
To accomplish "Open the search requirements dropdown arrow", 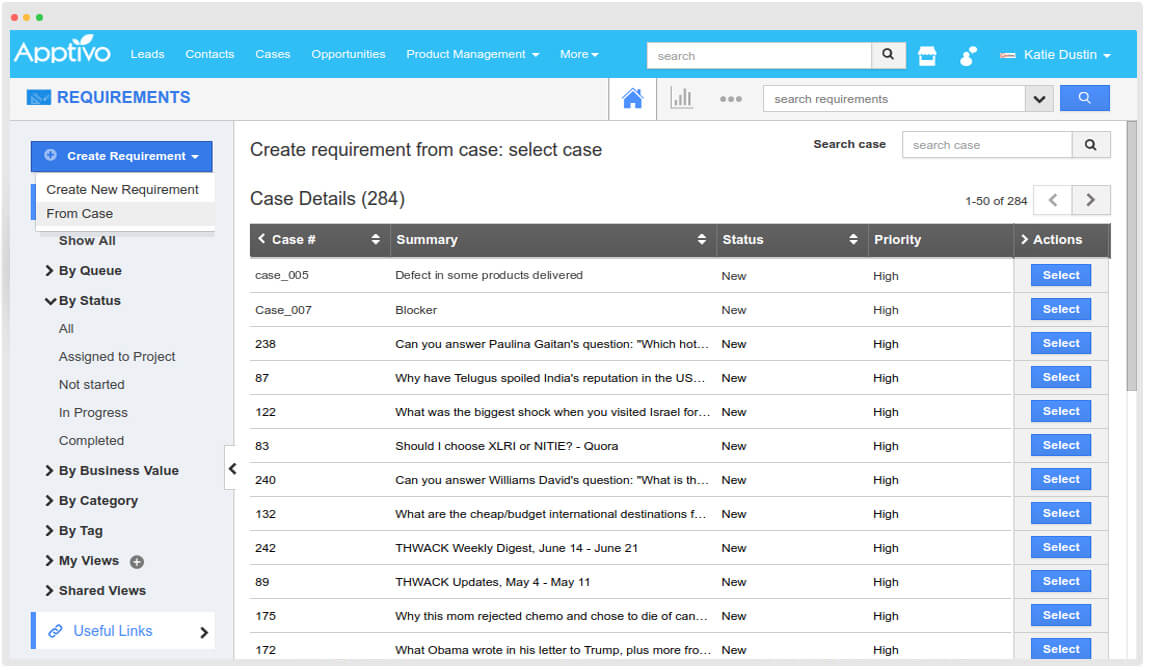I will (1040, 98).
